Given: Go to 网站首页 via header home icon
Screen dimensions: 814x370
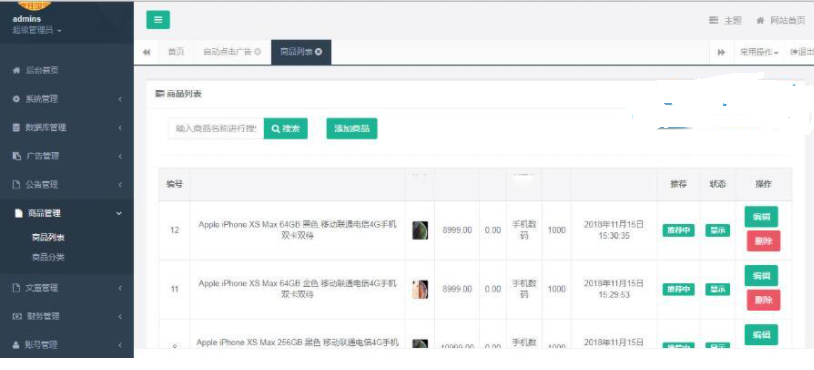Looking at the screenshot, I should (761, 20).
